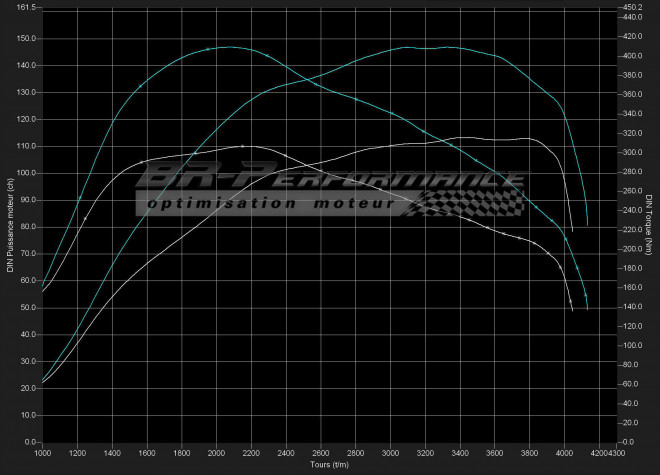Click the 'DIN Torque (Nm)' right axis title
Image resolution: width=660 pixels, height=475 pixels.
tap(649, 225)
